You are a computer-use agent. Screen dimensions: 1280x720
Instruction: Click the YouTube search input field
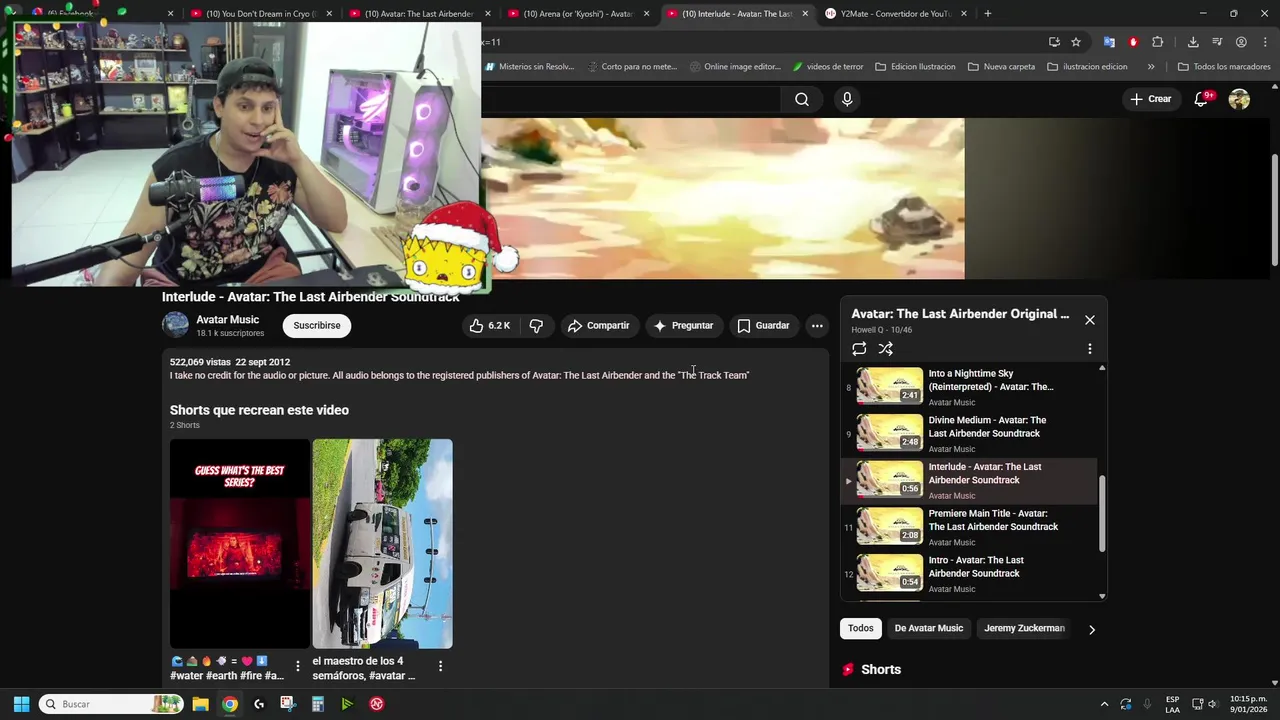tap(630, 99)
